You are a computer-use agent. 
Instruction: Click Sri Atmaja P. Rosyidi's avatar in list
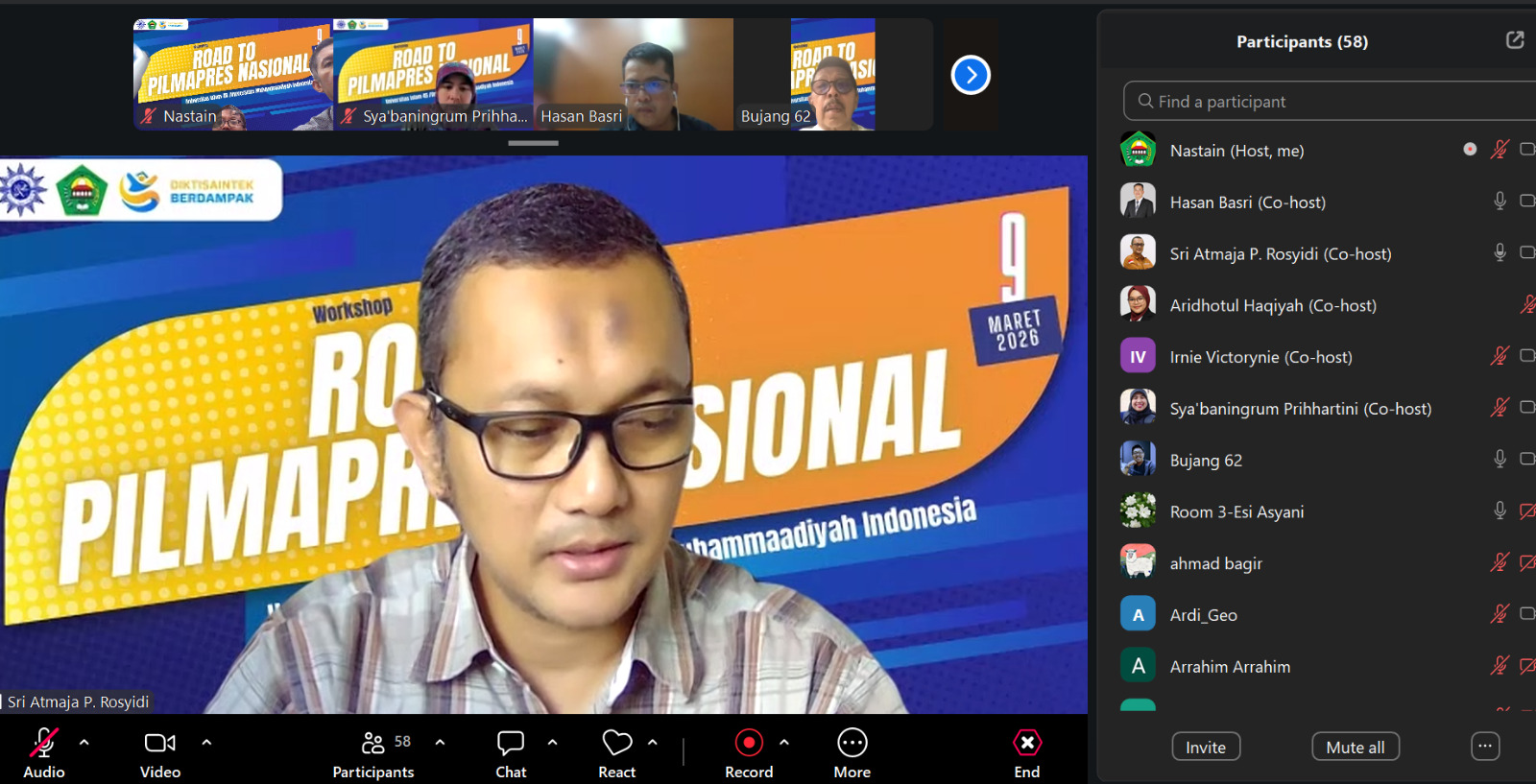click(1138, 253)
